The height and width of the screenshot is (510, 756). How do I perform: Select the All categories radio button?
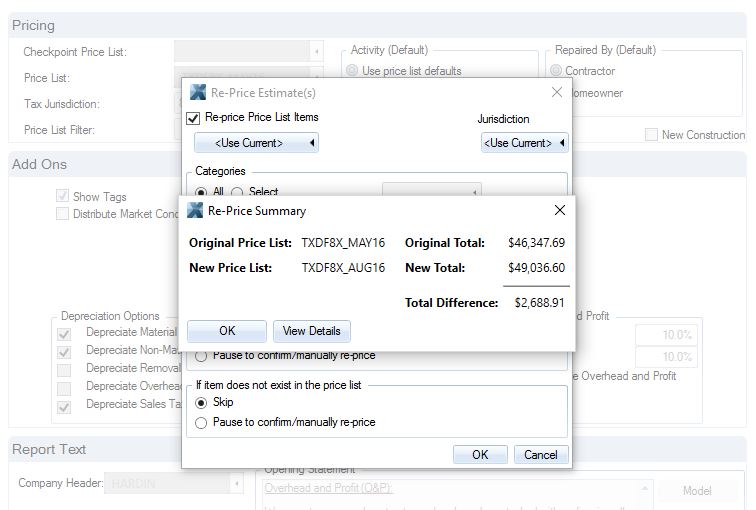coord(202,192)
